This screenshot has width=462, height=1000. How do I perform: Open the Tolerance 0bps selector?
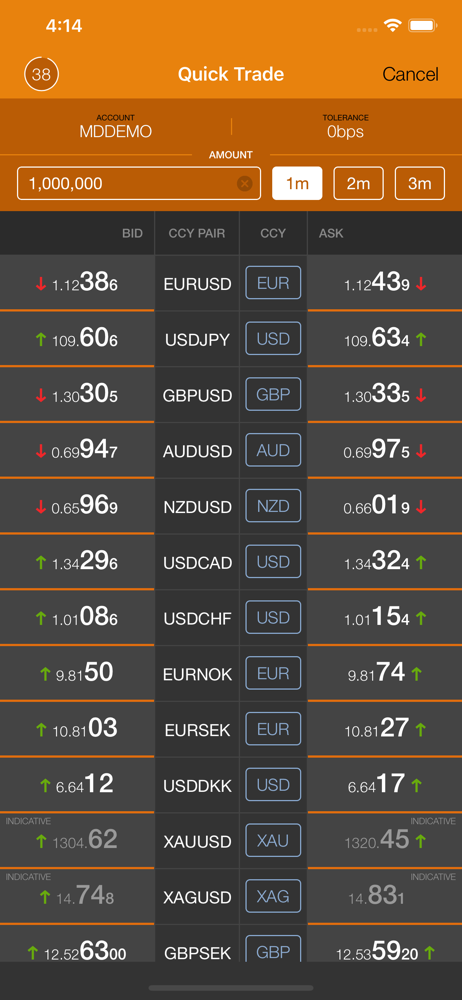click(345, 127)
